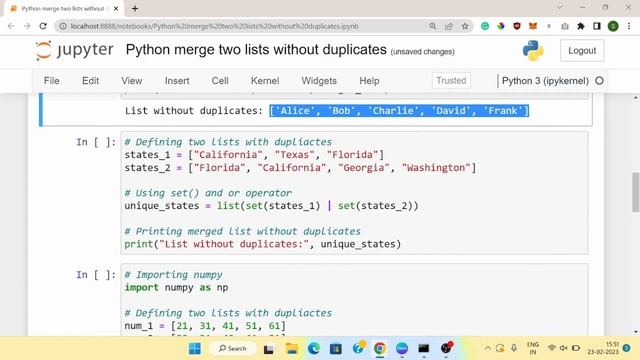
Task: Reload the notebook page
Action: click(43, 26)
